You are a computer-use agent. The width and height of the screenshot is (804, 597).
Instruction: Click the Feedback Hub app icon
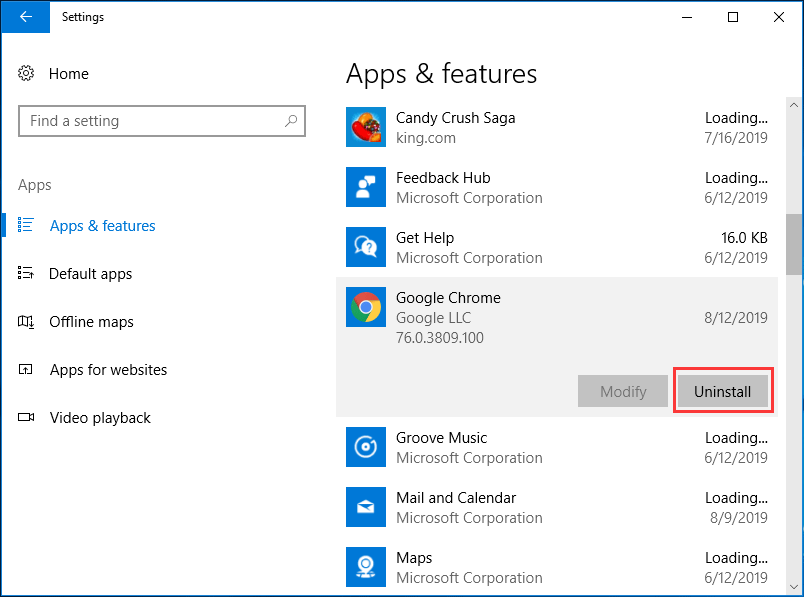pyautogui.click(x=365, y=187)
